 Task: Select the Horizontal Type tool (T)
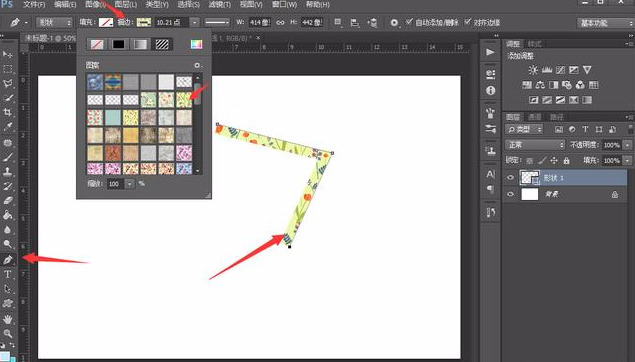[x=8, y=274]
